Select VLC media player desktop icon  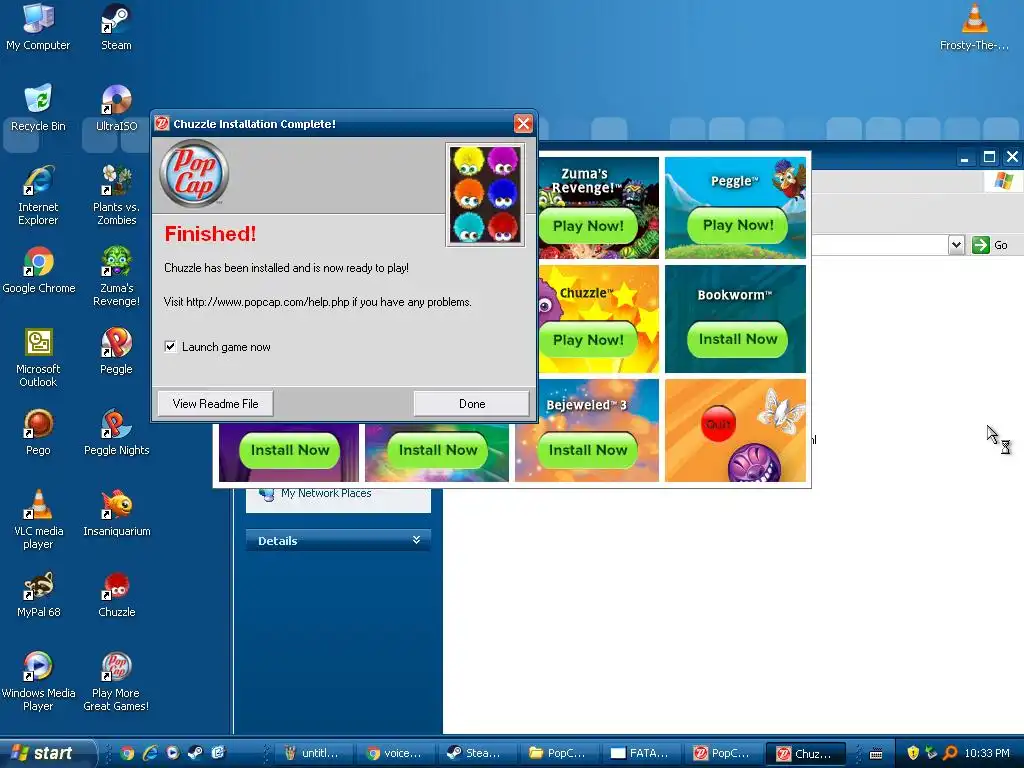(x=38, y=519)
